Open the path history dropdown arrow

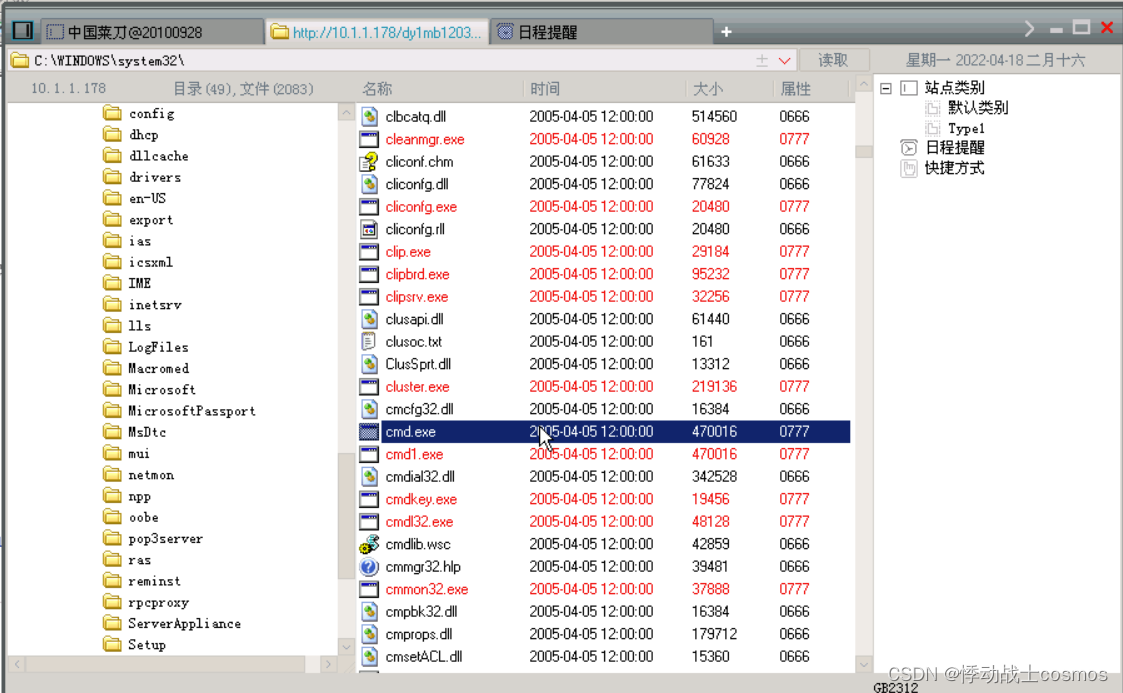[784, 61]
